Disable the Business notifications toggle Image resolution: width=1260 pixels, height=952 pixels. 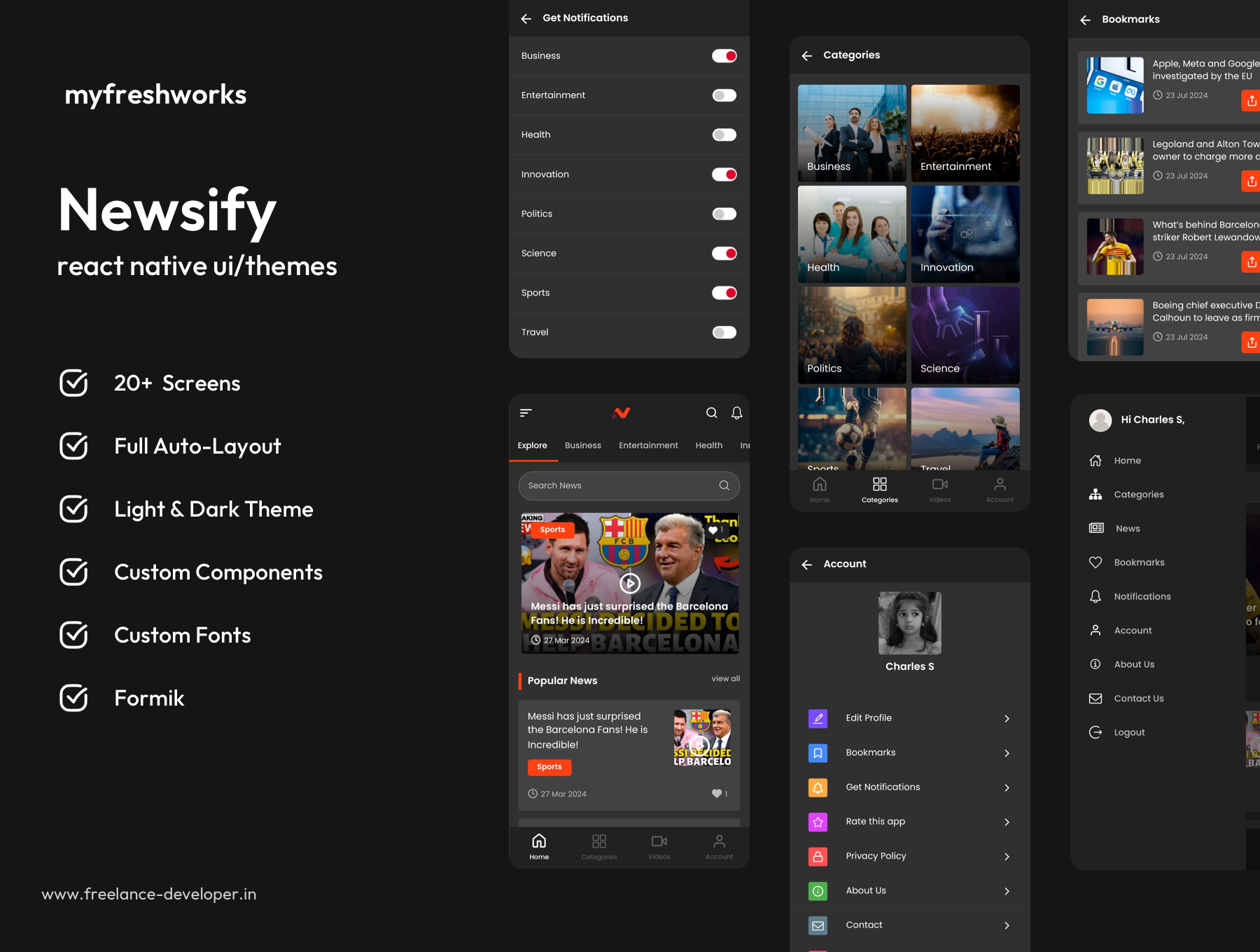(724, 56)
